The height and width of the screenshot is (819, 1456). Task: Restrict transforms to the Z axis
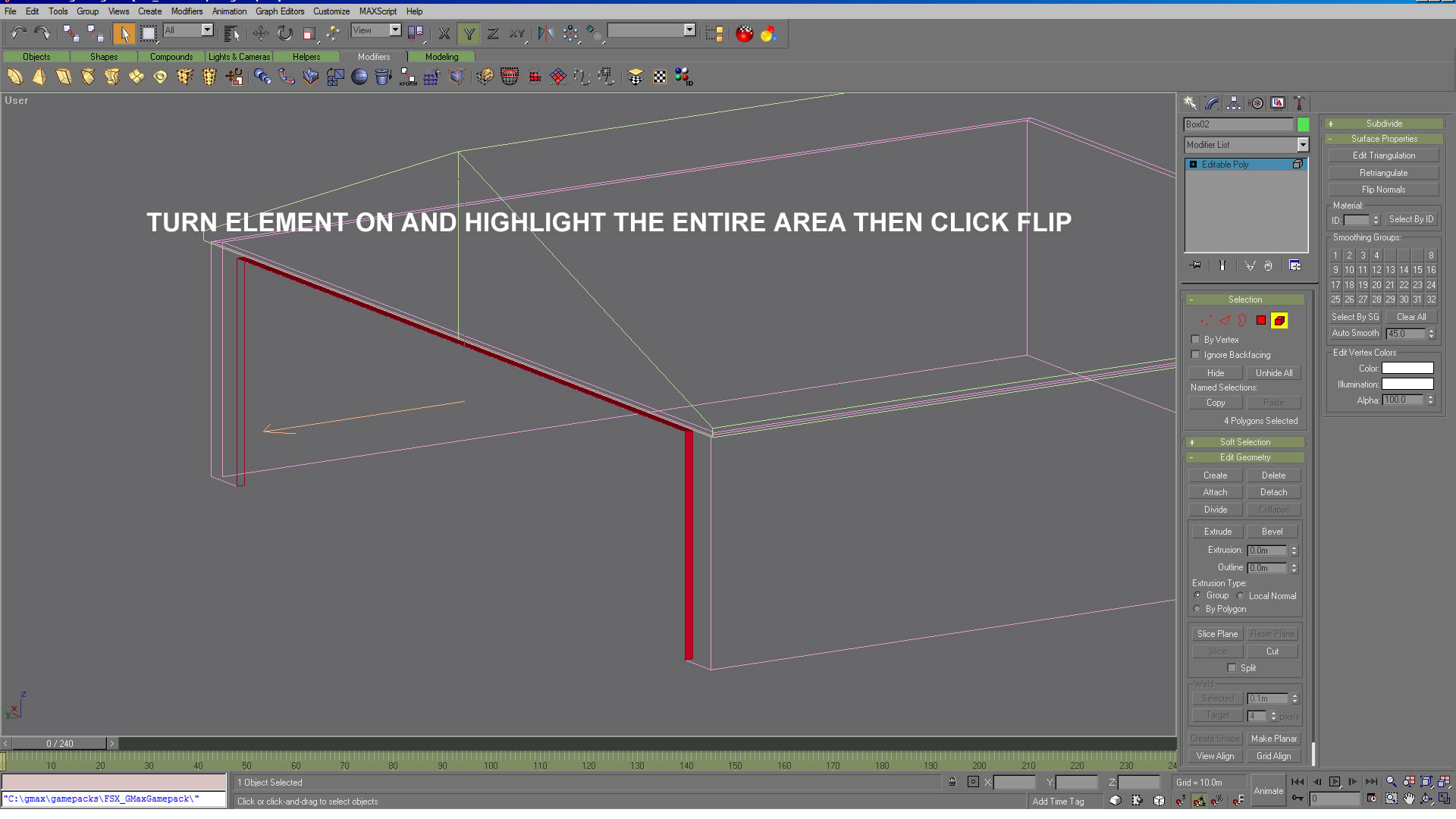493,33
